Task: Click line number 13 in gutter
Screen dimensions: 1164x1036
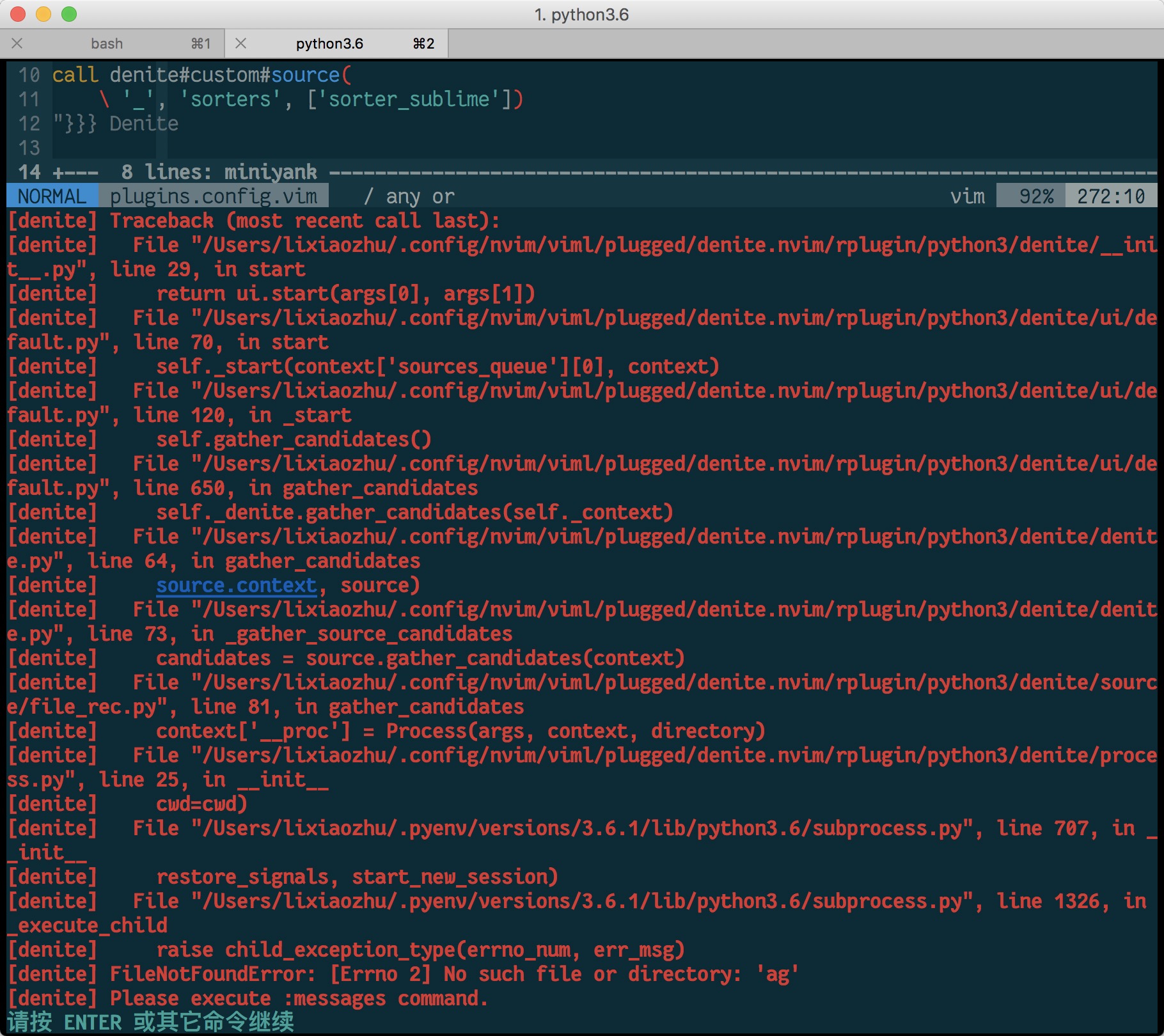Action: tap(29, 148)
